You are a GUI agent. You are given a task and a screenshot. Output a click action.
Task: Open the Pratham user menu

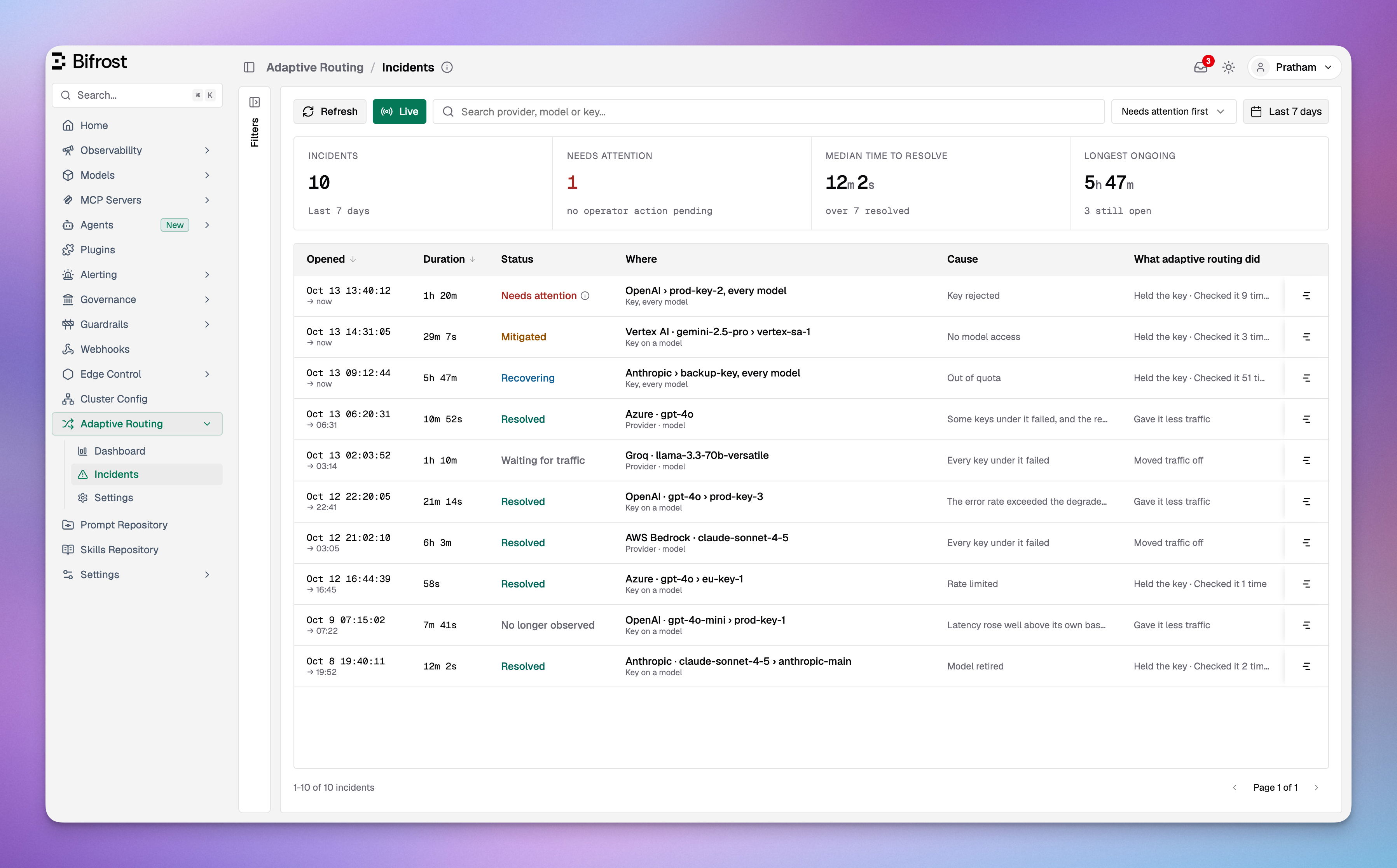point(1295,67)
